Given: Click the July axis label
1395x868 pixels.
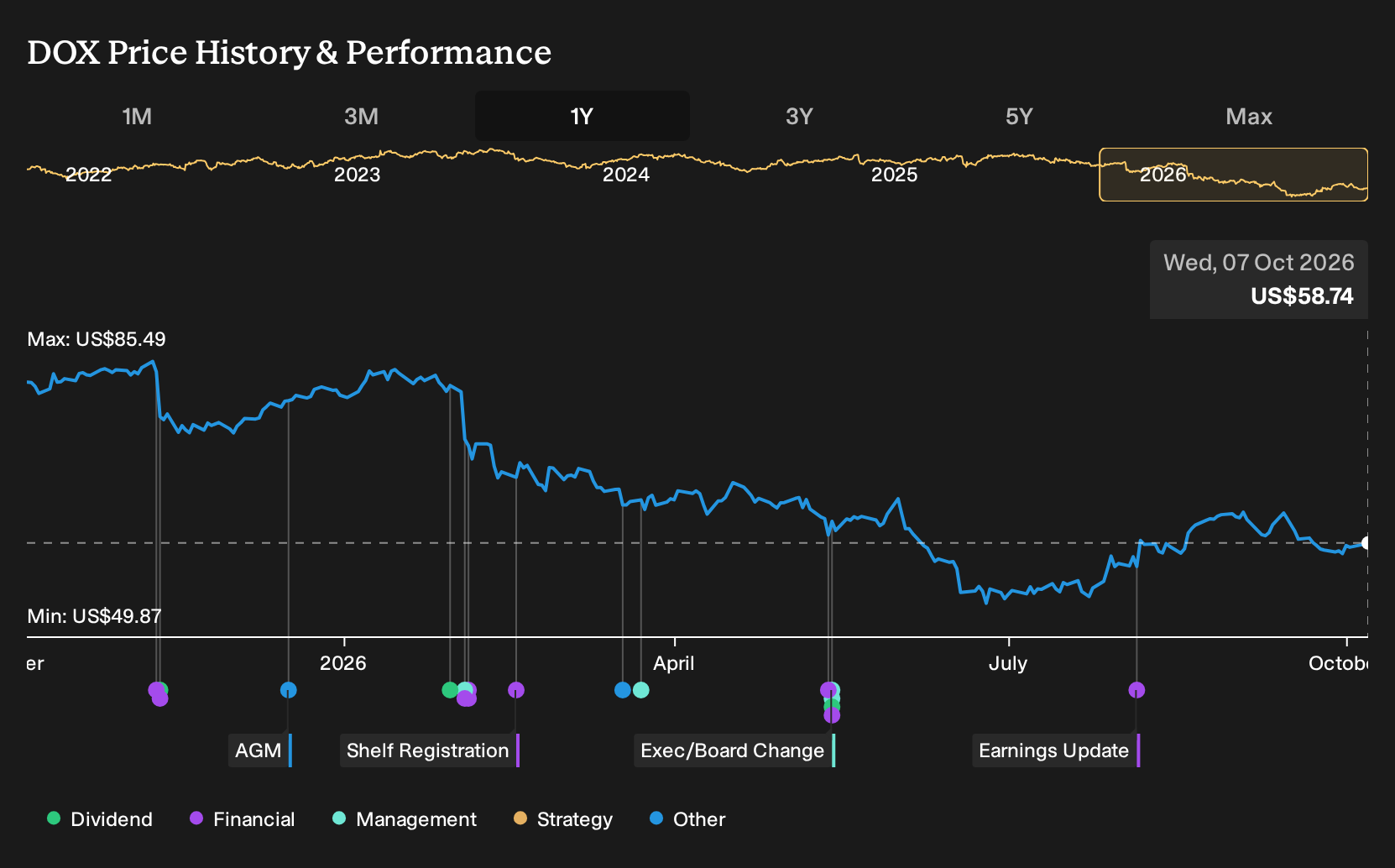Looking at the screenshot, I should point(1007,663).
